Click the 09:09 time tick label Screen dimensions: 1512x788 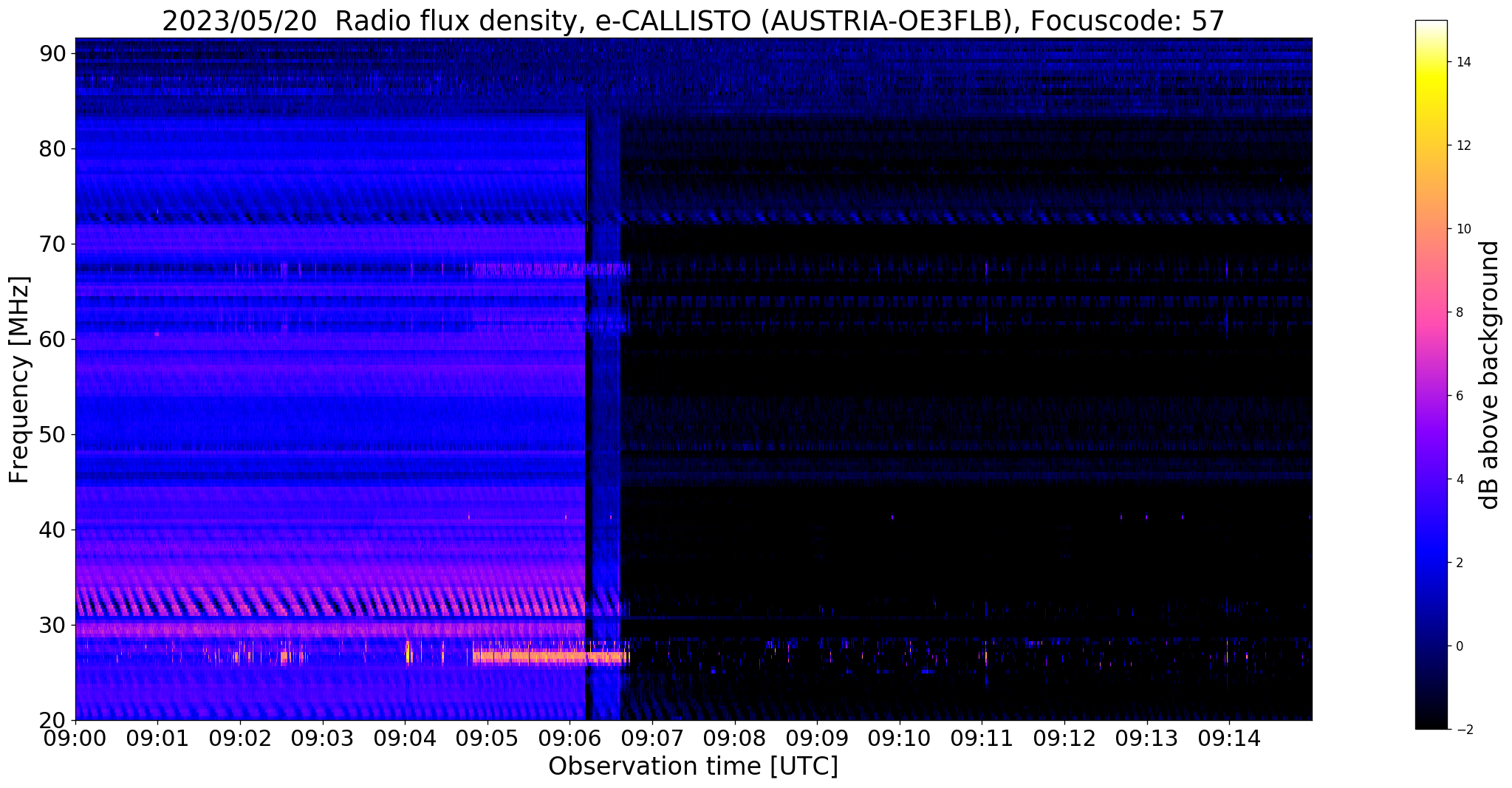pyautogui.click(x=817, y=738)
